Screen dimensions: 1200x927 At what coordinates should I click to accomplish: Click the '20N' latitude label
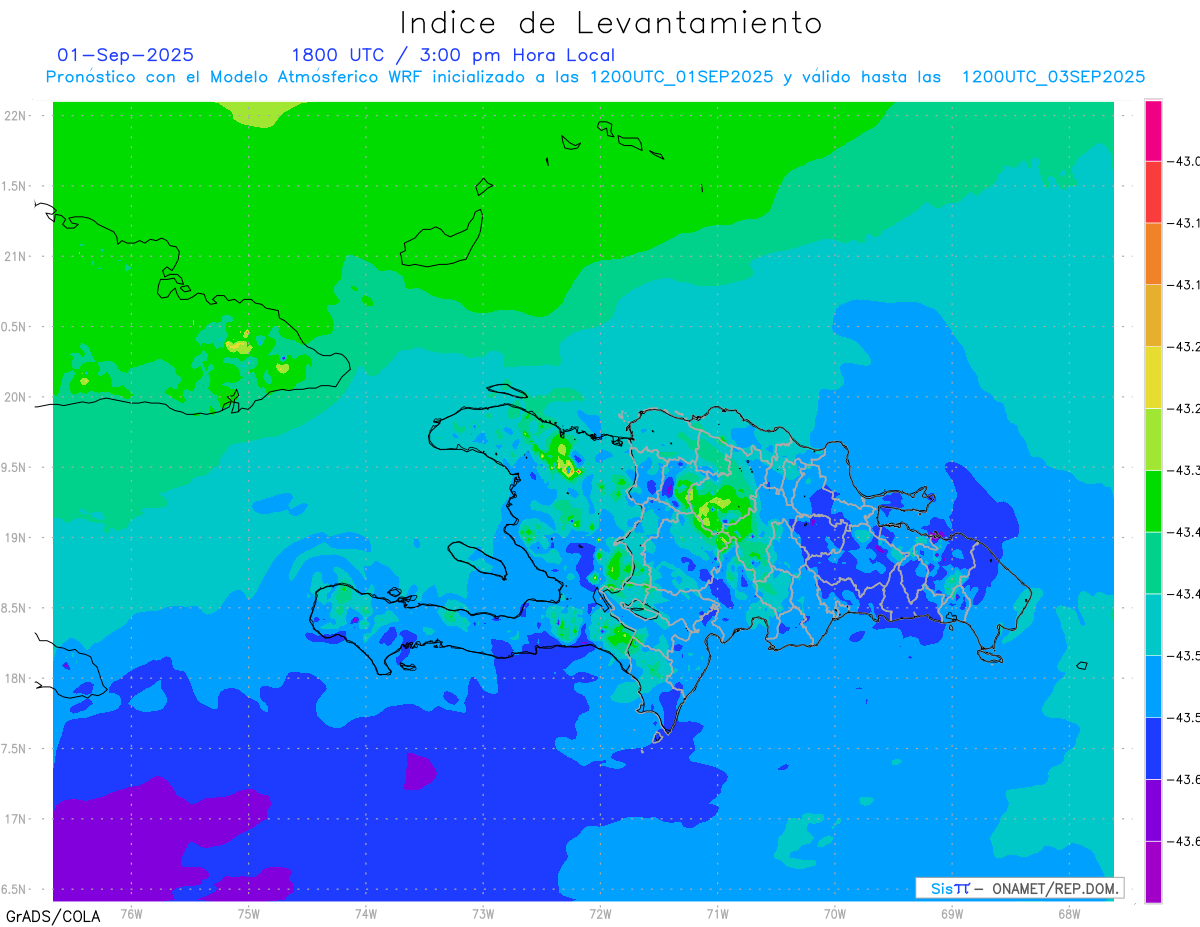15,397
